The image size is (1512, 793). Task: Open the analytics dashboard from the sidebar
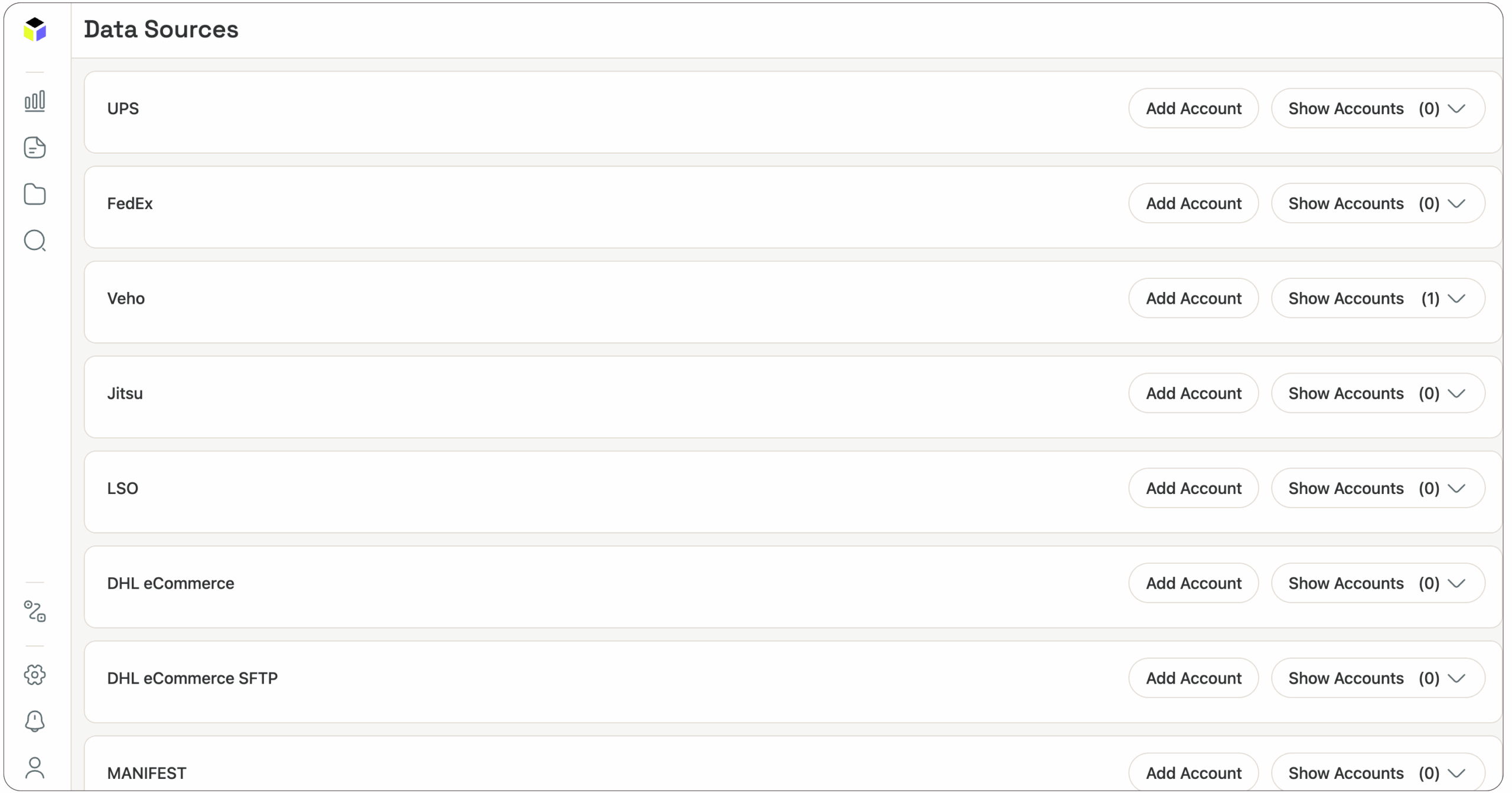35,100
